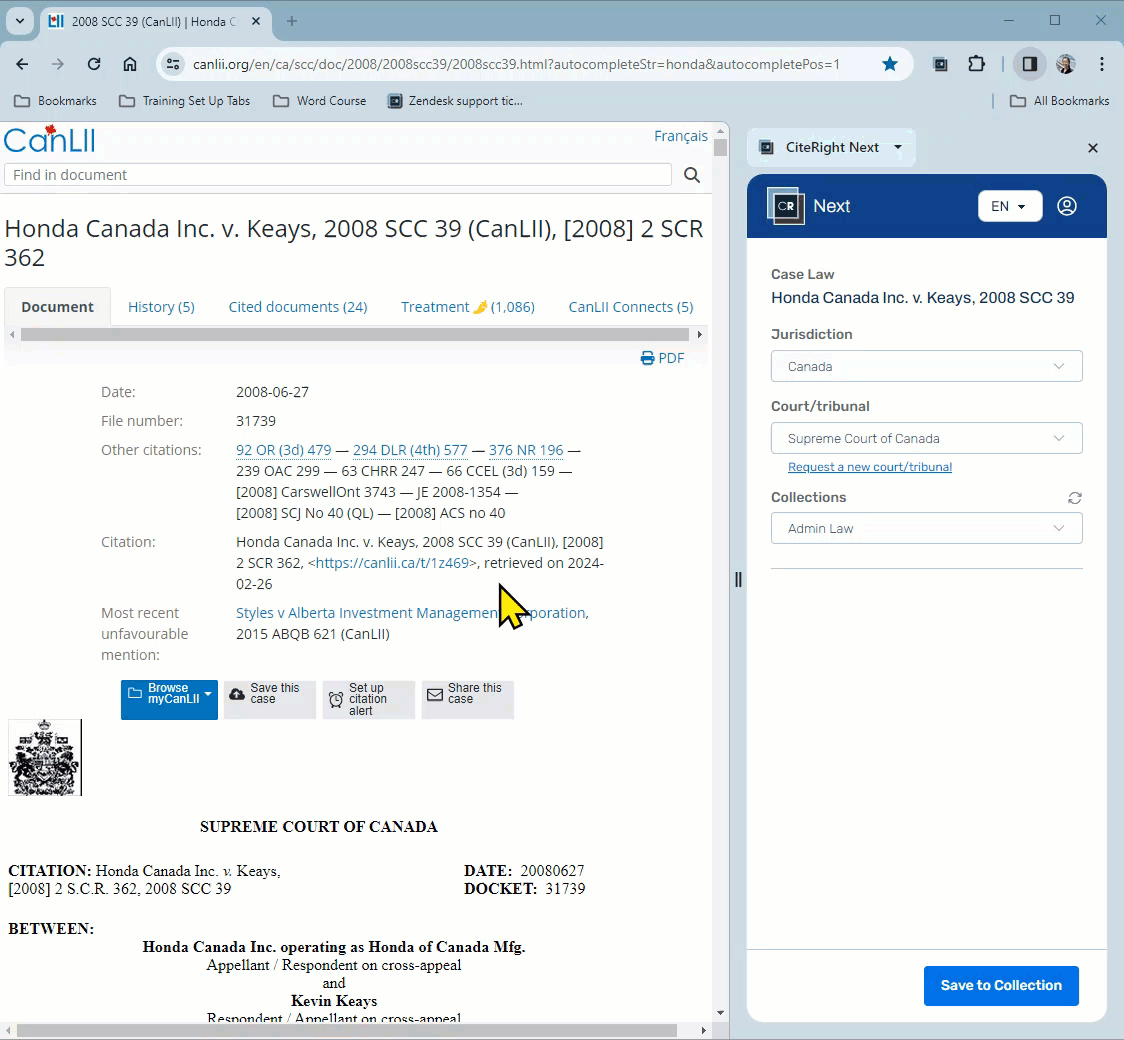Open Styles v Alberta Investment Management case
This screenshot has width=1124, height=1040.
[x=412, y=613]
